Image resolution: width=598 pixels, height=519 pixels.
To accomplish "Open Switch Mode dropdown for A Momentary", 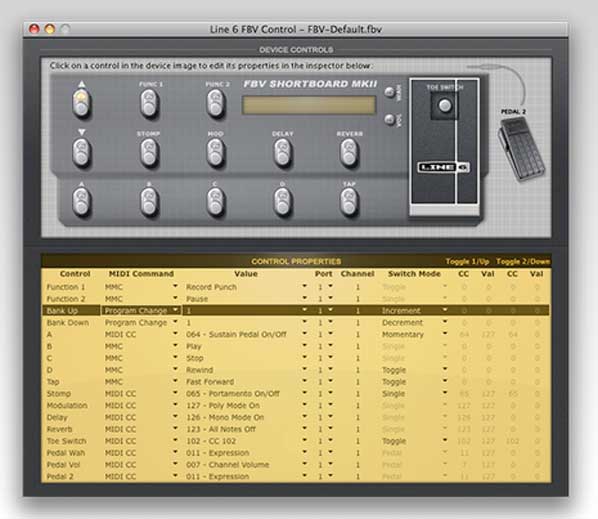I will click(445, 334).
